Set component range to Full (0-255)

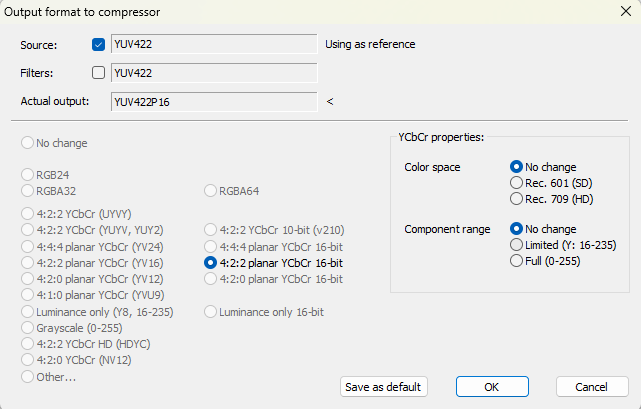517,261
